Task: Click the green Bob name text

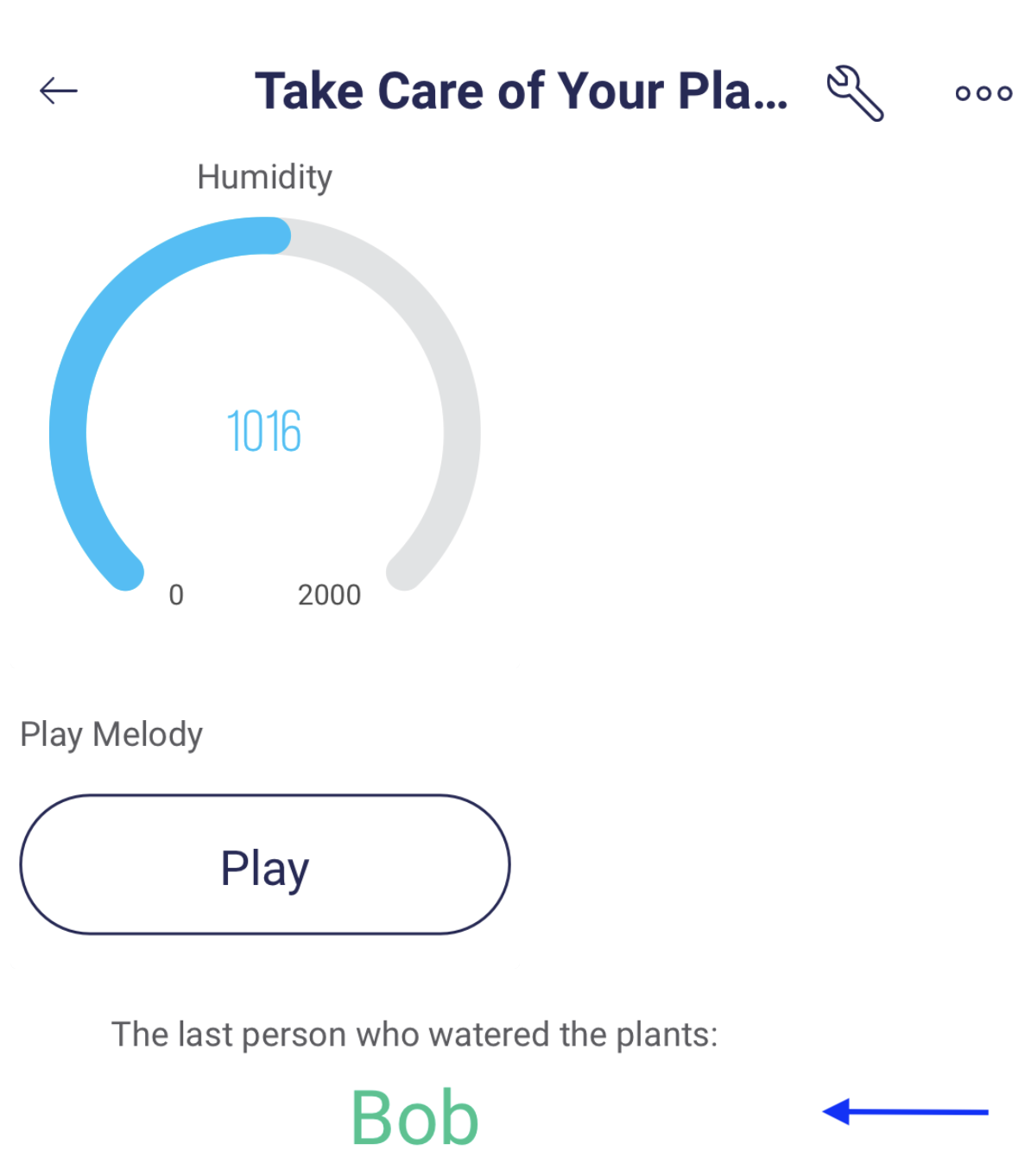Action: pos(414,1117)
